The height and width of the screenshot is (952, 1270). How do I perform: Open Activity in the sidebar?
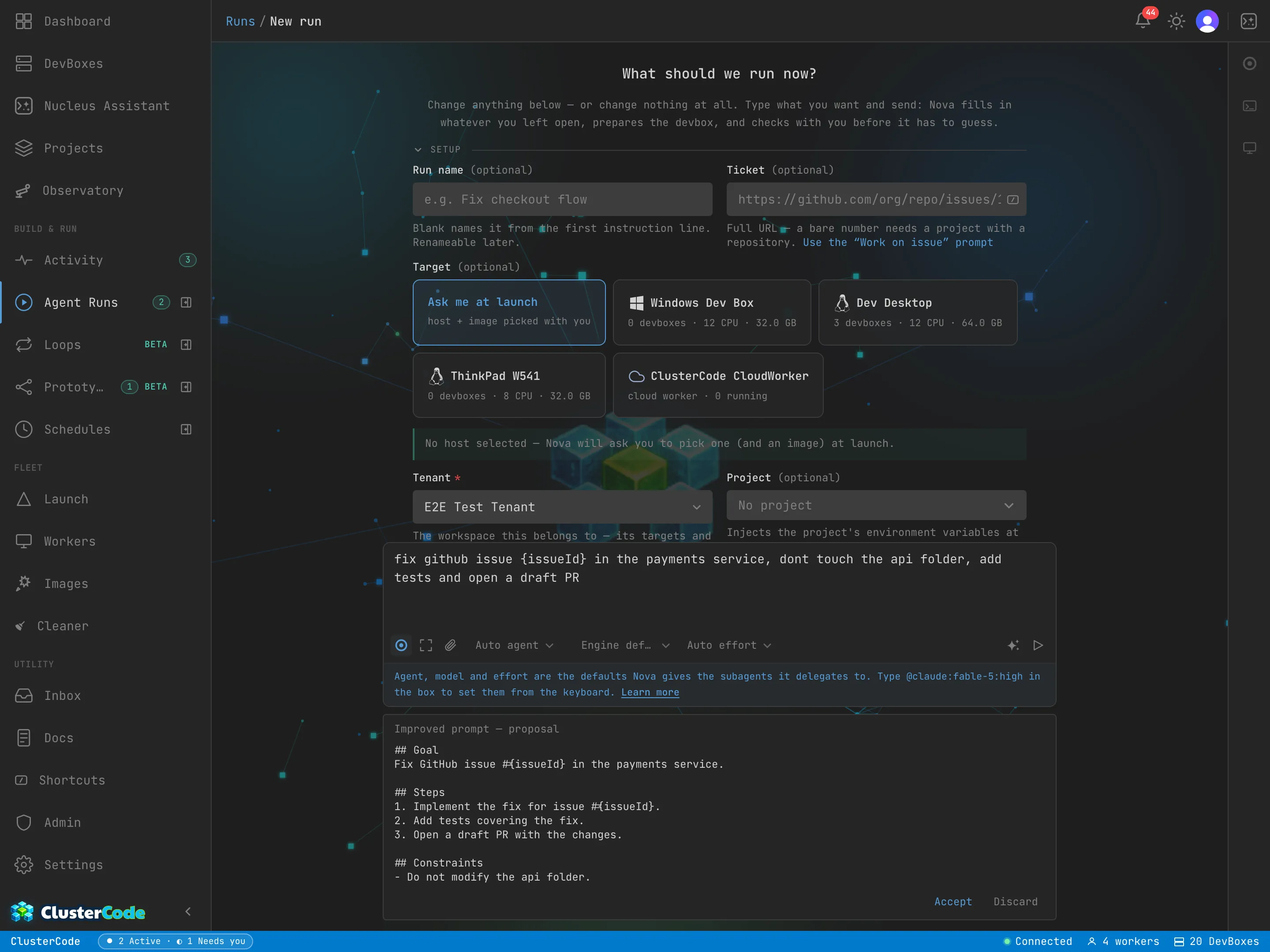[x=105, y=260]
